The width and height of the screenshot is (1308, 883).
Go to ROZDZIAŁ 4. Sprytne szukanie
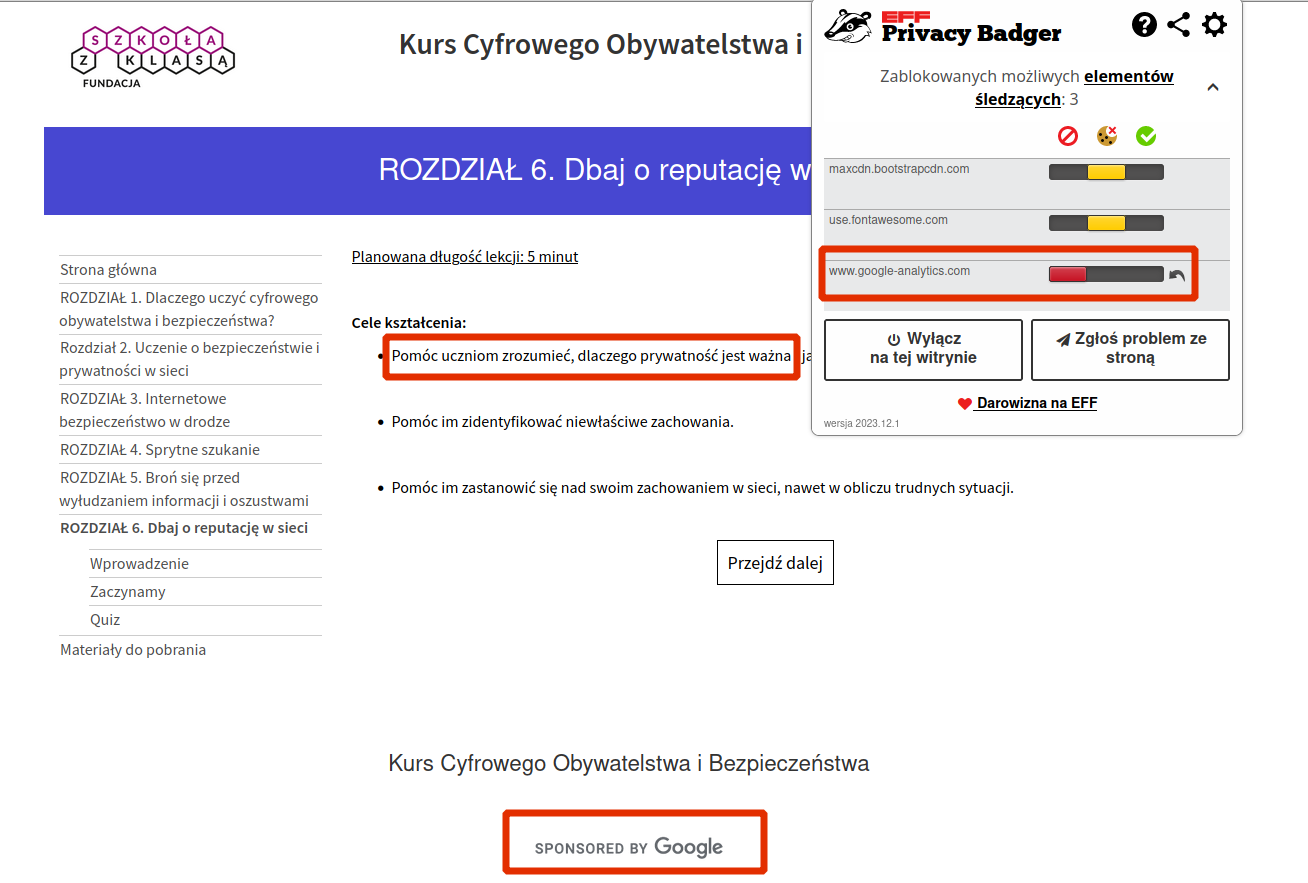click(160, 450)
